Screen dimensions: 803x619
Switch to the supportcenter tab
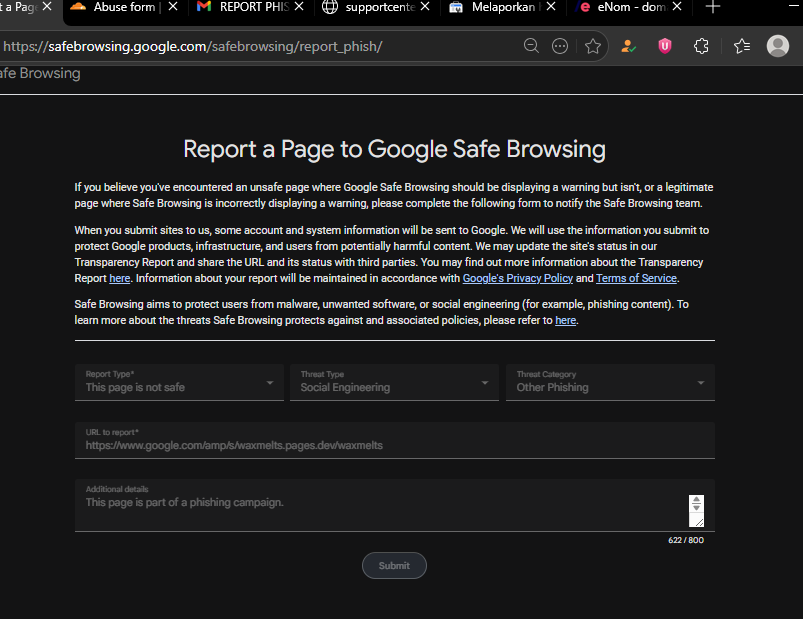[x=377, y=7]
